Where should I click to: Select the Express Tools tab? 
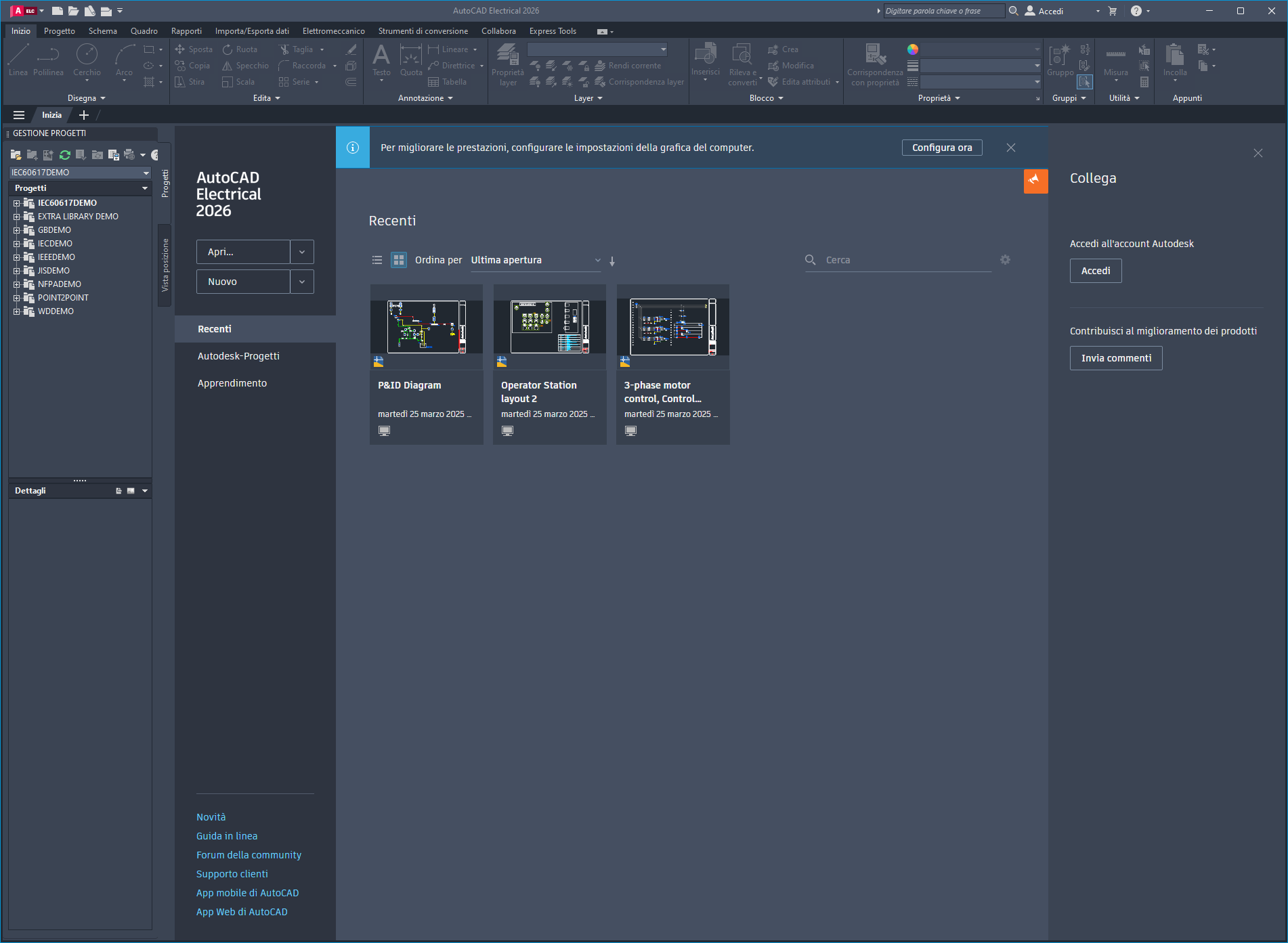[x=553, y=31]
